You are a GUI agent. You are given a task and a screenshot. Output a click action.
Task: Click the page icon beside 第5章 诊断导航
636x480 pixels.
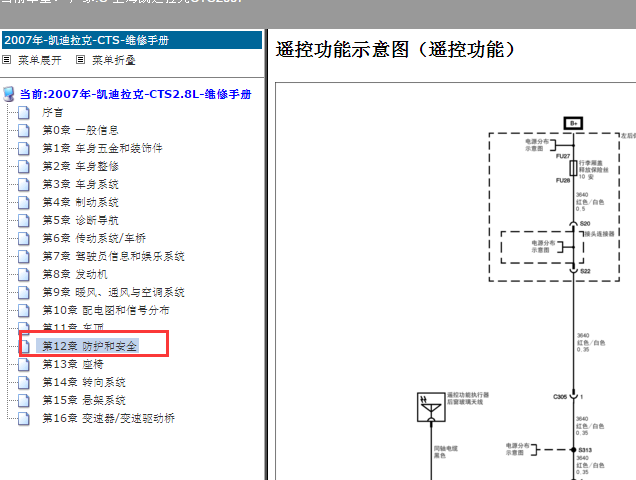(x=24, y=220)
